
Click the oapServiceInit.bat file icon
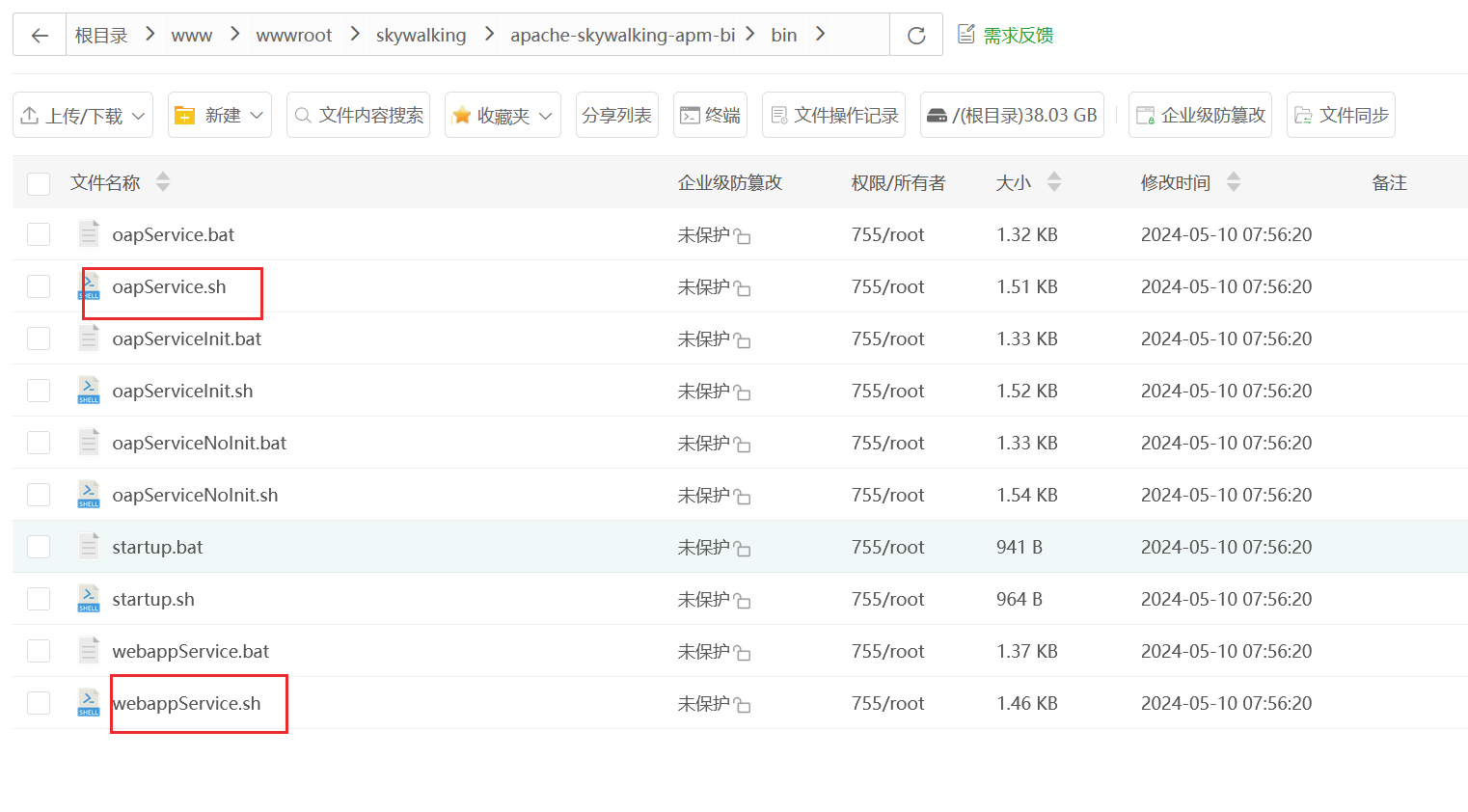point(89,338)
